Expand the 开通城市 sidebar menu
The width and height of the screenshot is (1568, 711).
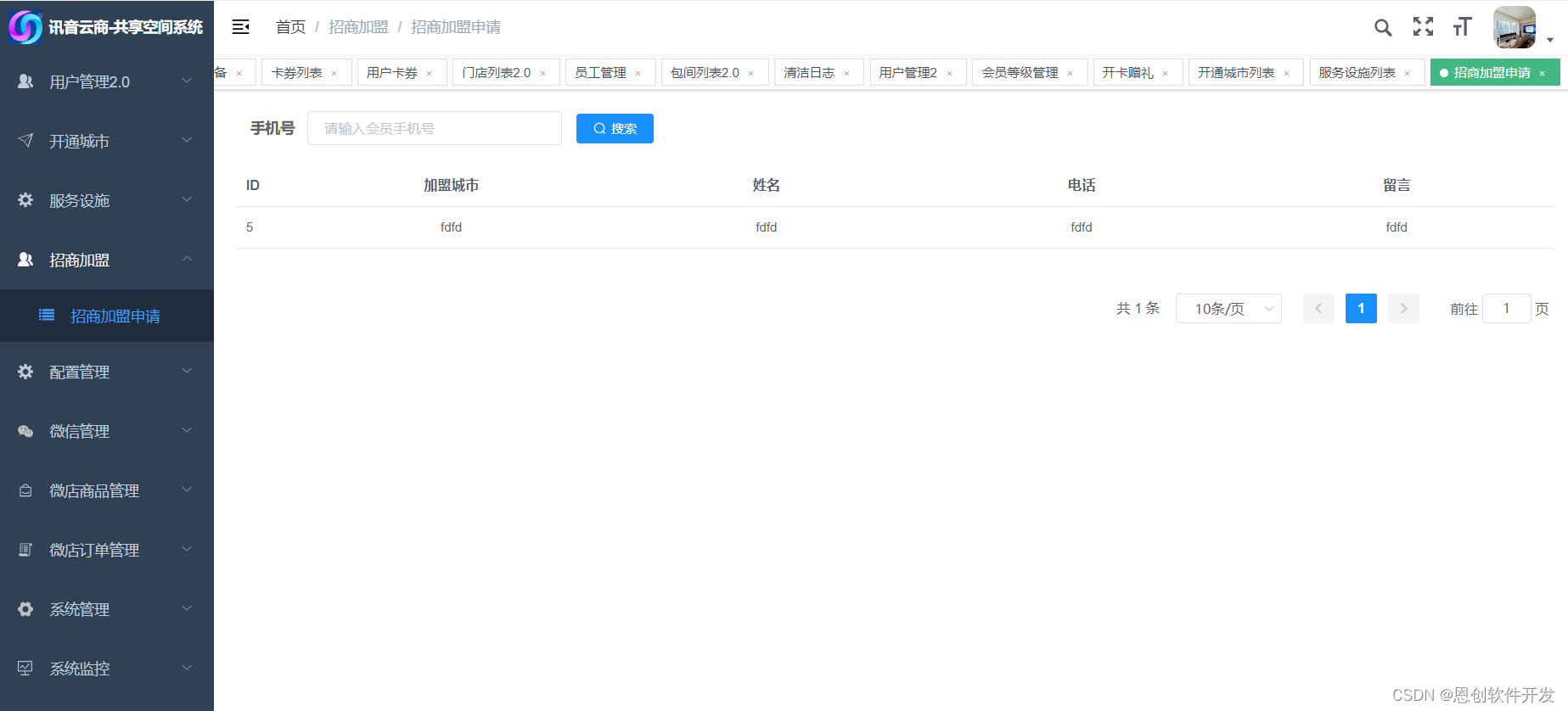(187, 140)
